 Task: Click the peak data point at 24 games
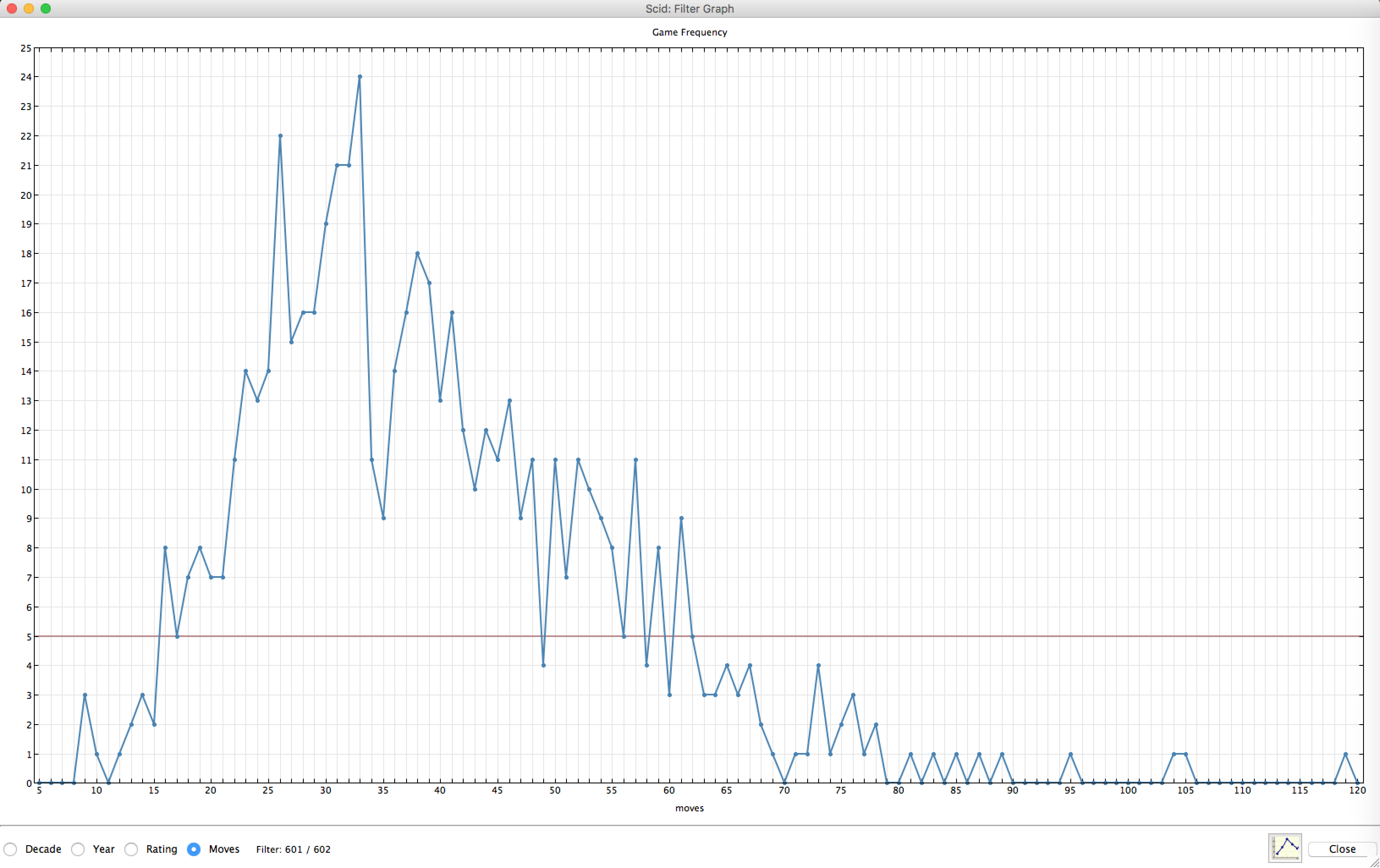click(x=360, y=77)
